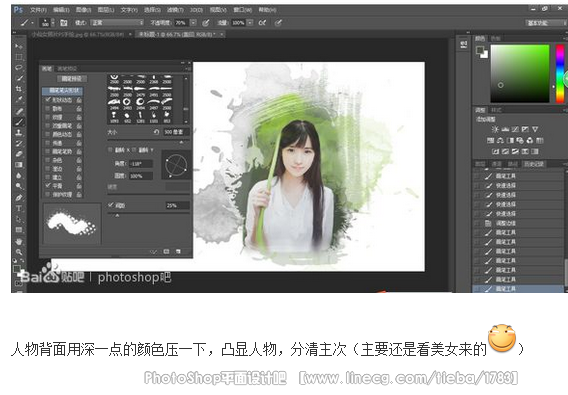This screenshot has height=395, width=568.
Task: Select the Quick Selection tool
Action: (x=18, y=78)
